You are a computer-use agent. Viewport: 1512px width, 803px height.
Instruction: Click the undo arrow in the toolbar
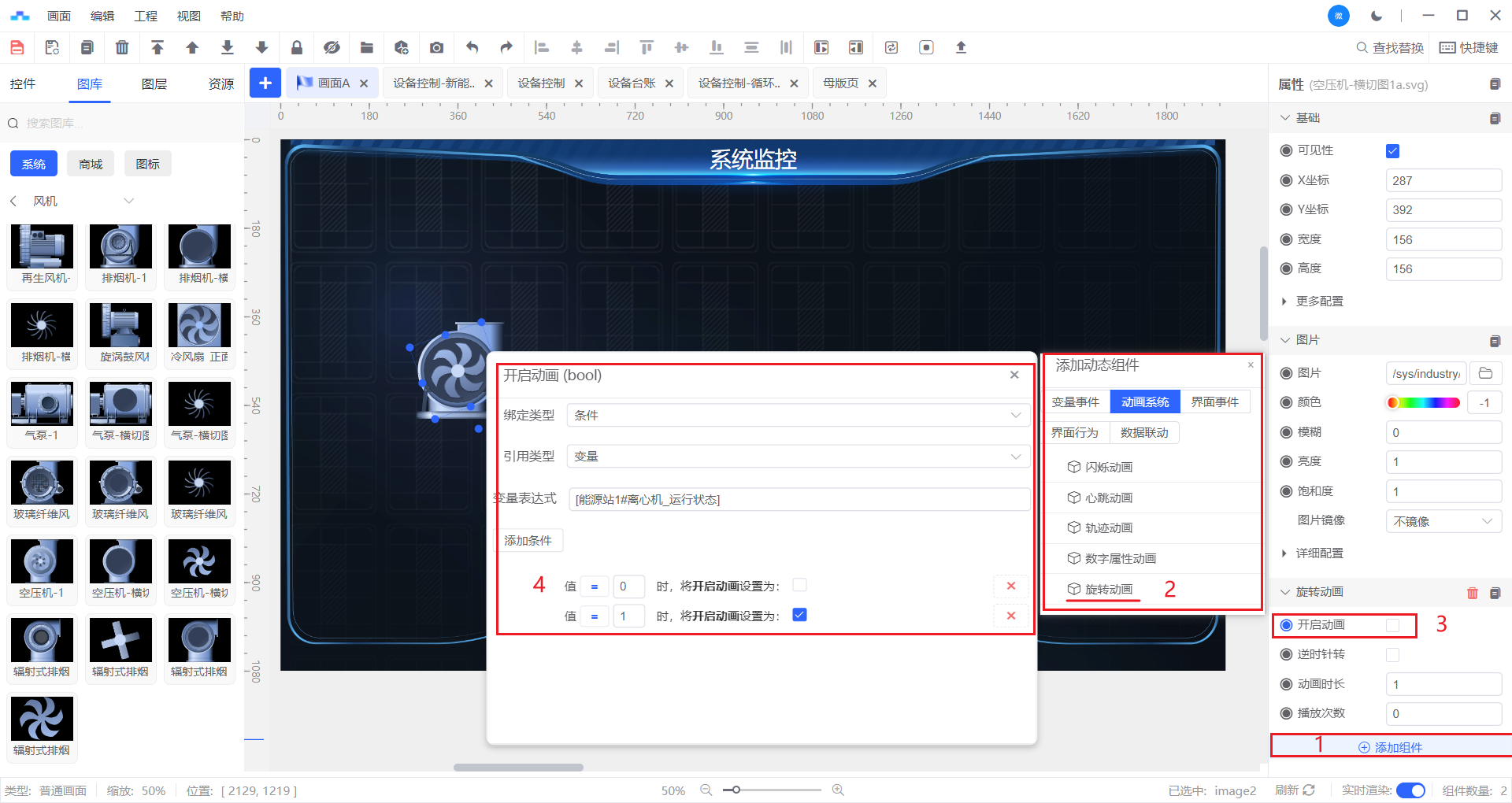click(x=472, y=47)
